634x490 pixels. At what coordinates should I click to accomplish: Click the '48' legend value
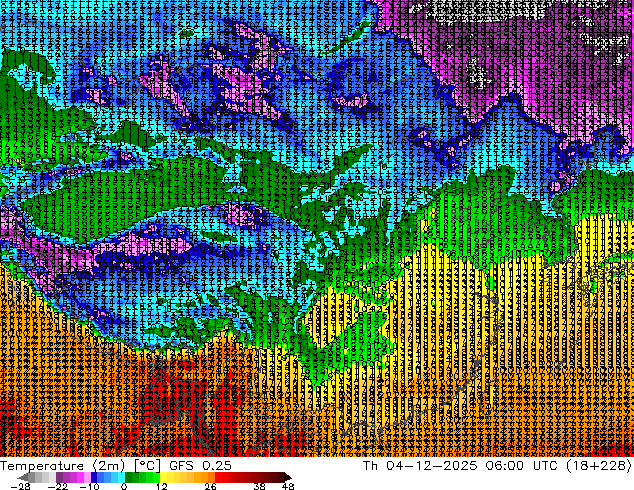pos(288,486)
